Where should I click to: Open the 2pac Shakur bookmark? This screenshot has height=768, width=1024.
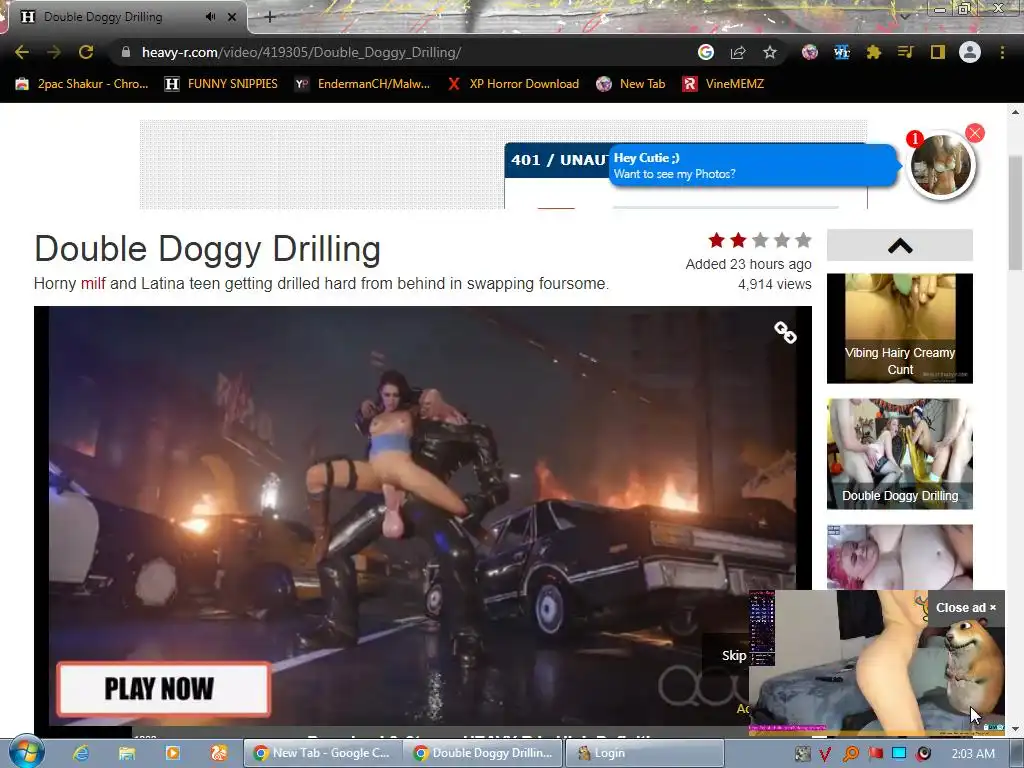82,84
